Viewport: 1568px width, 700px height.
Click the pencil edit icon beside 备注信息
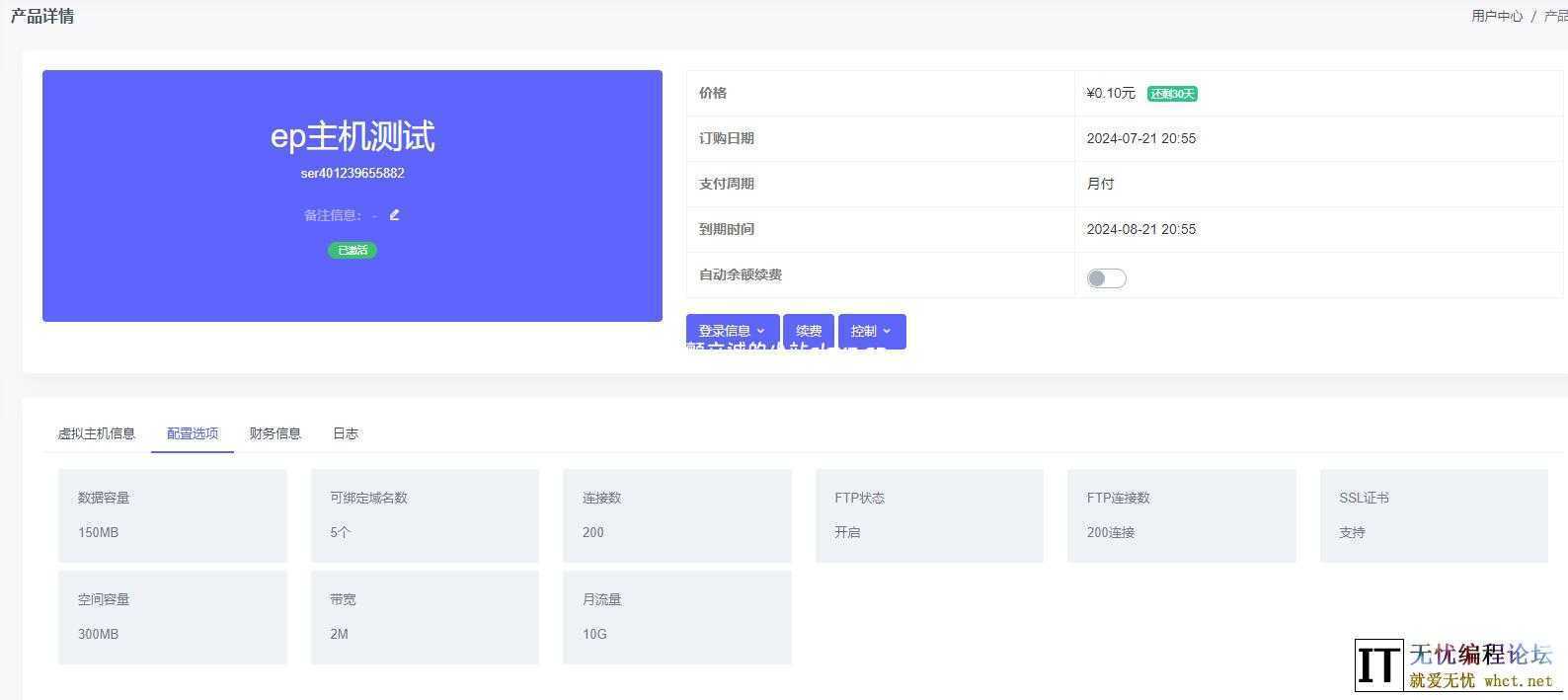point(395,215)
